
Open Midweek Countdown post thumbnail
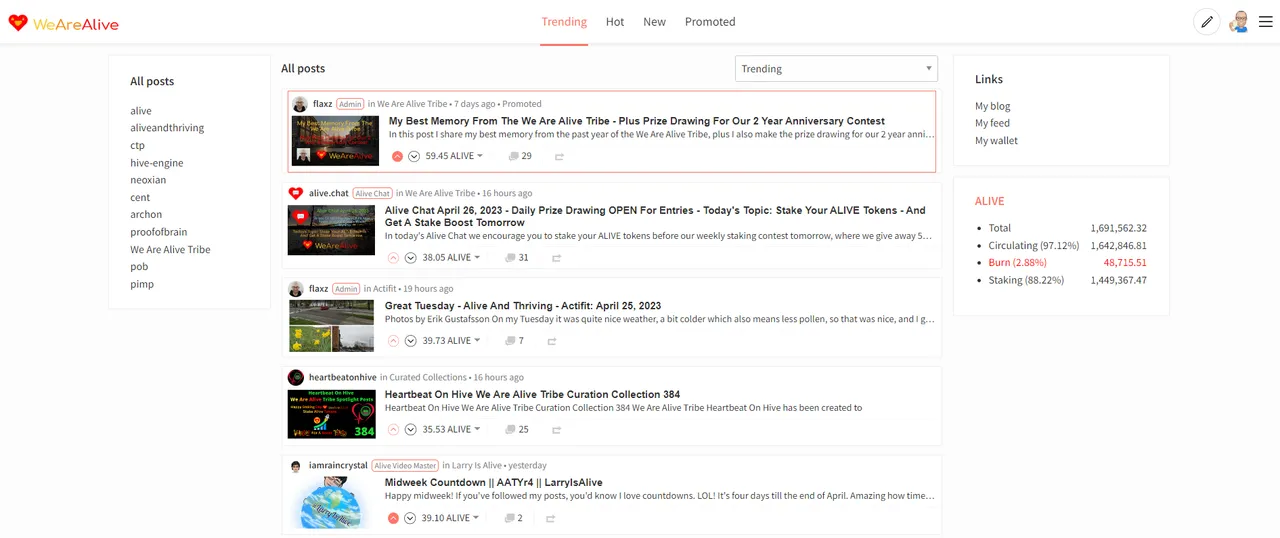(331, 503)
